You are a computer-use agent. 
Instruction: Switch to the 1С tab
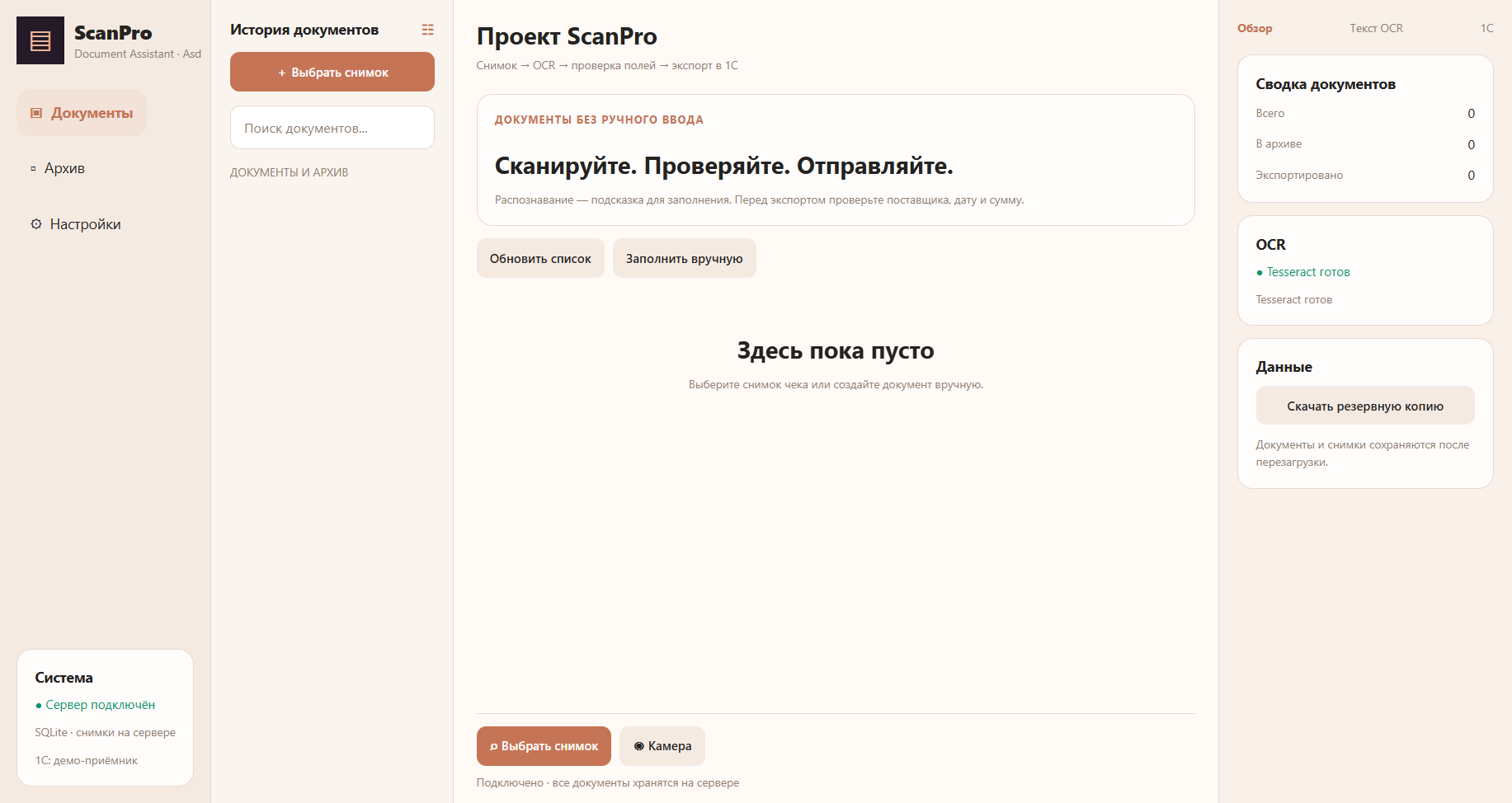point(1486,28)
